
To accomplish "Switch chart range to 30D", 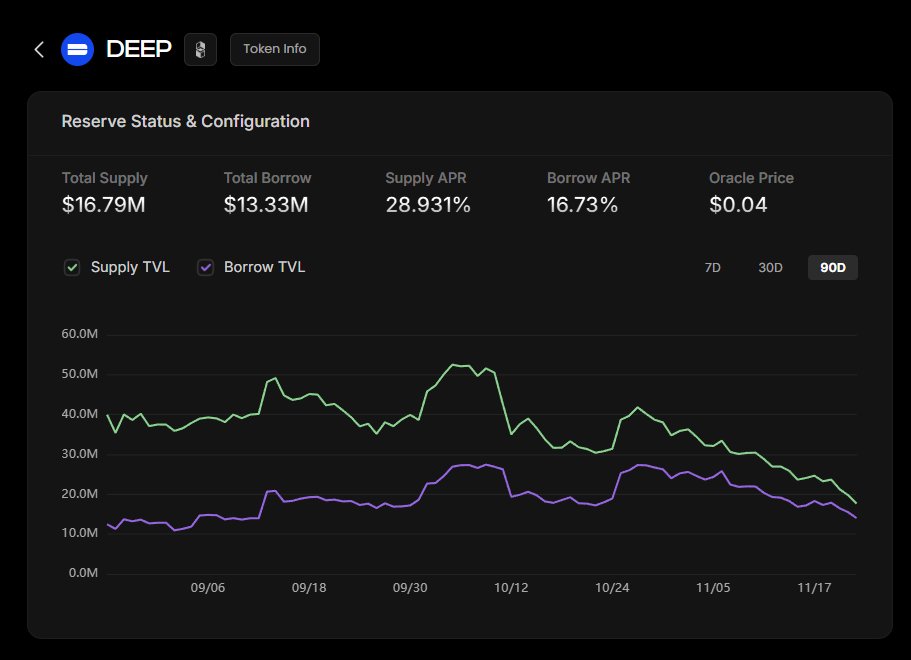I will point(770,267).
